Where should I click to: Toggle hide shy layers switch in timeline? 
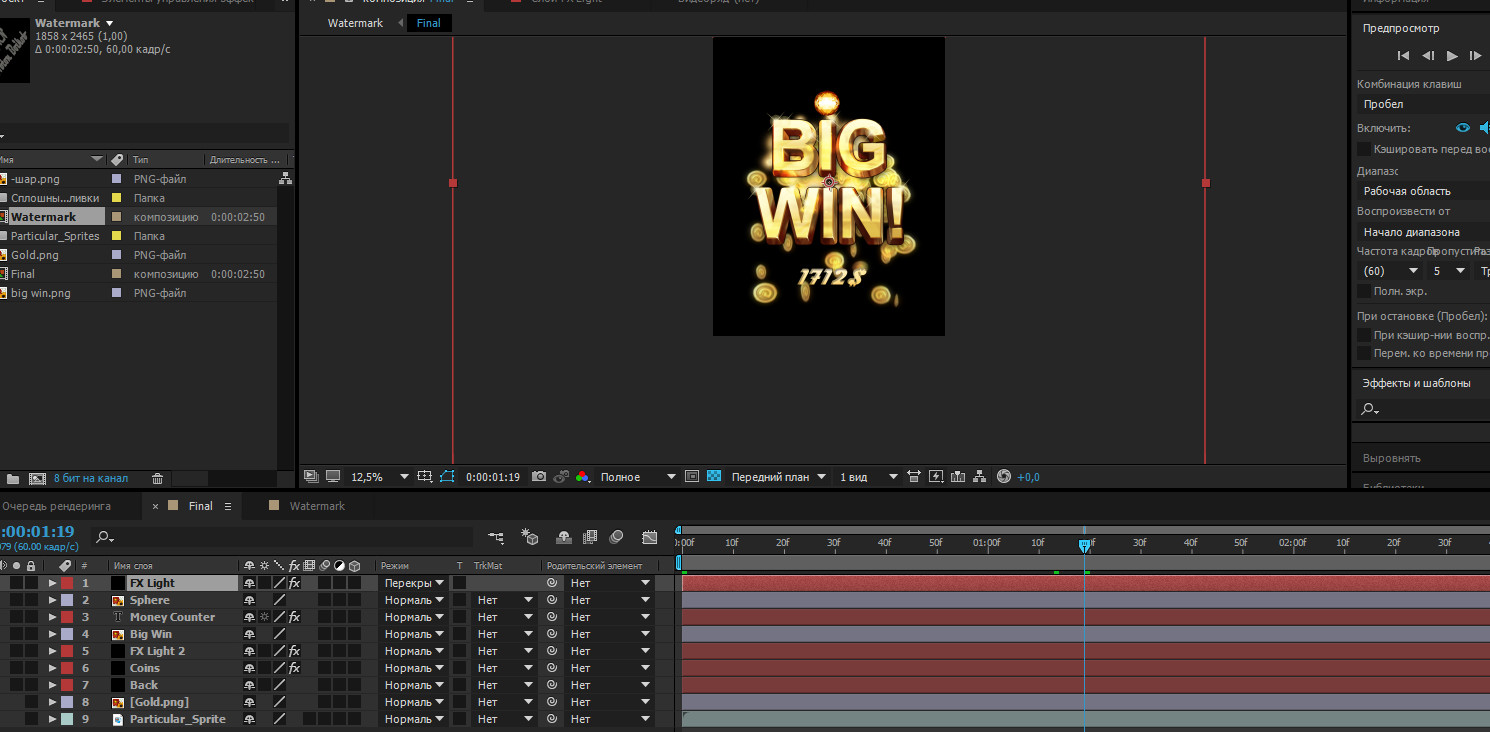tap(564, 538)
